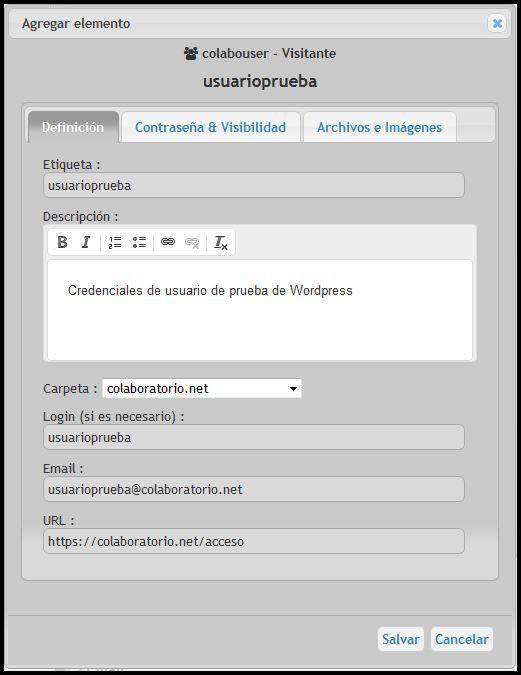Insert bulleted list in description

click(x=139, y=242)
